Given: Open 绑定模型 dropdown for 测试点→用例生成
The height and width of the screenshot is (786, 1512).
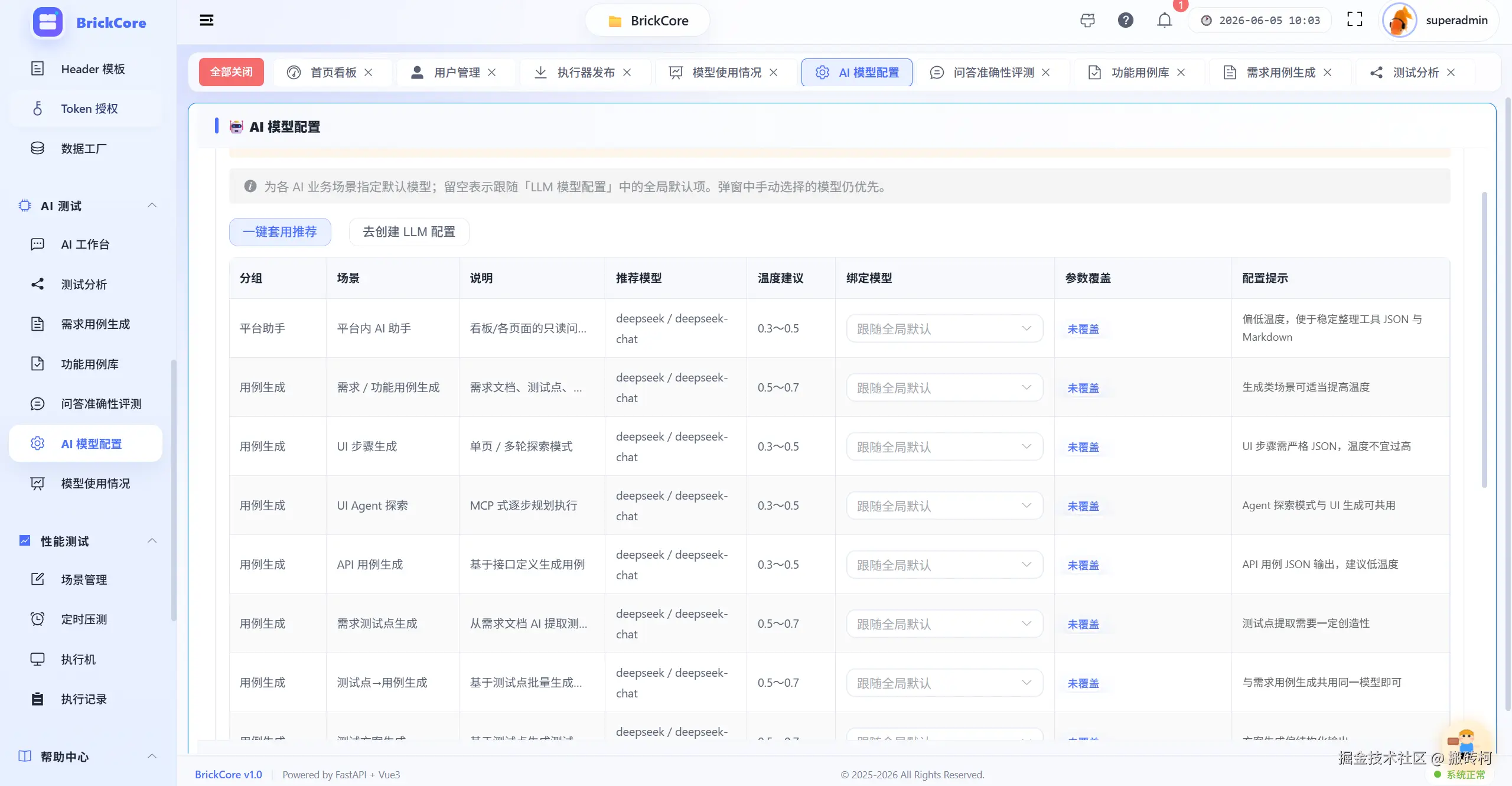Looking at the screenshot, I should tap(944, 683).
